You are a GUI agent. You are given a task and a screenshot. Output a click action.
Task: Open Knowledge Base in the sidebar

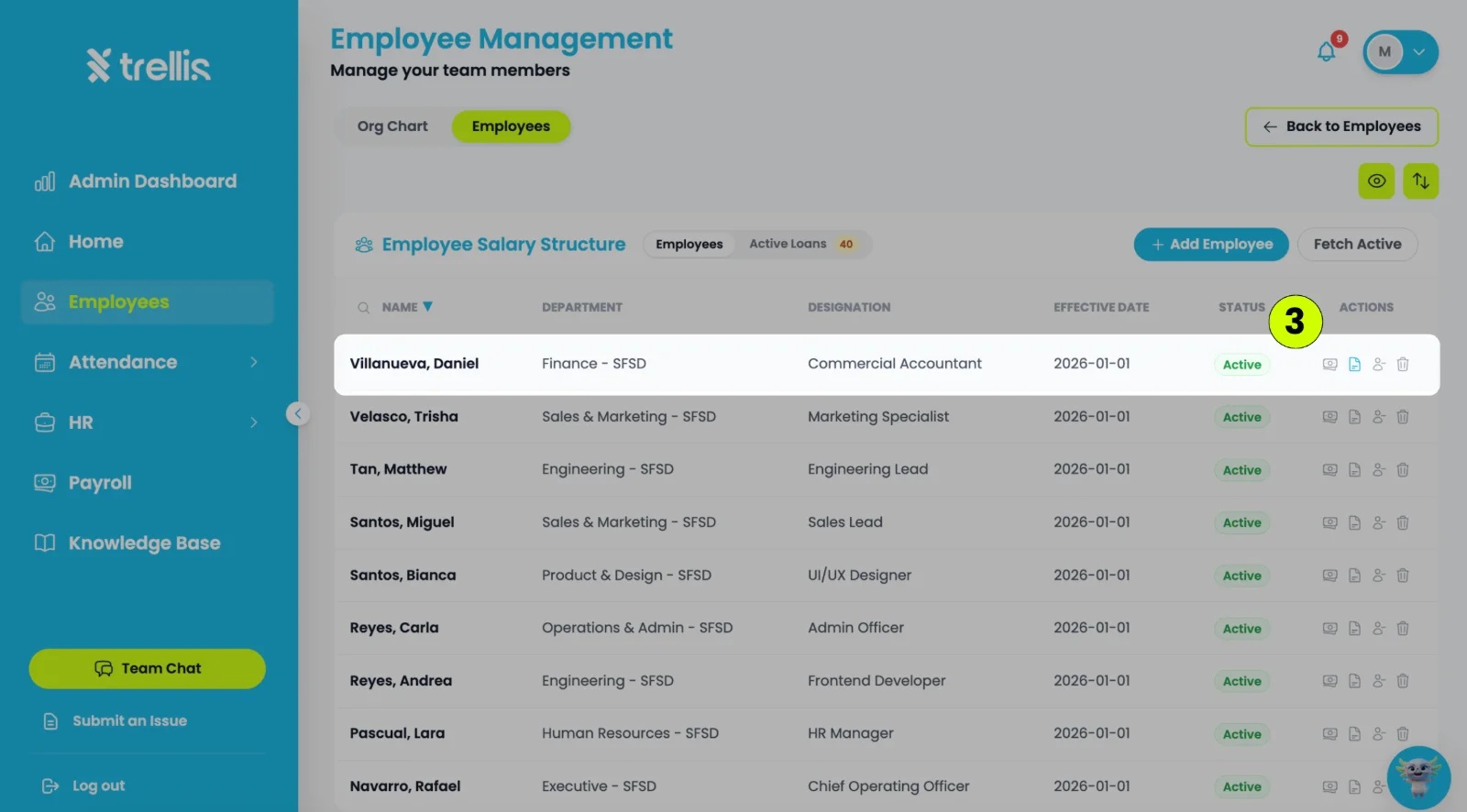coord(147,543)
